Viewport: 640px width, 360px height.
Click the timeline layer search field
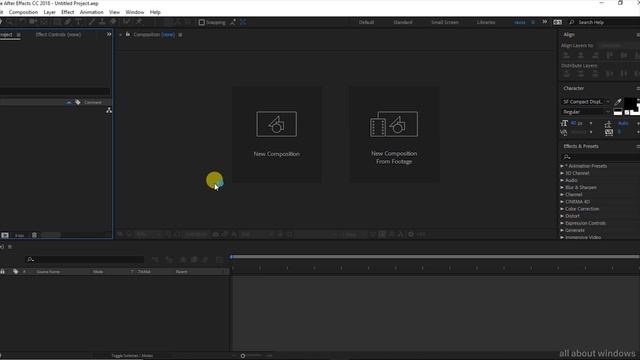[x=85, y=259]
